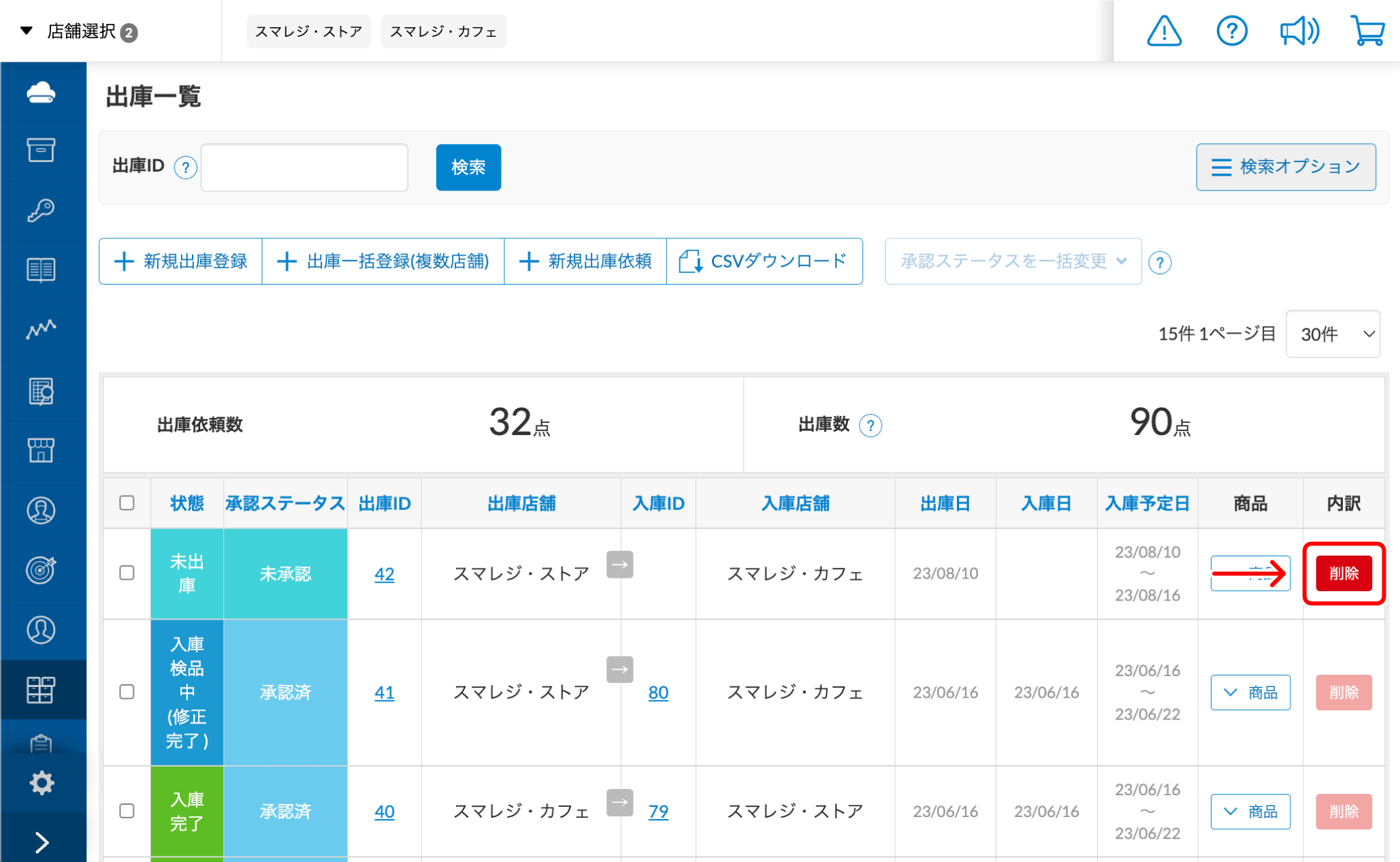Sort table by 入庫店舗 column
The width and height of the screenshot is (1400, 862).
(795, 503)
